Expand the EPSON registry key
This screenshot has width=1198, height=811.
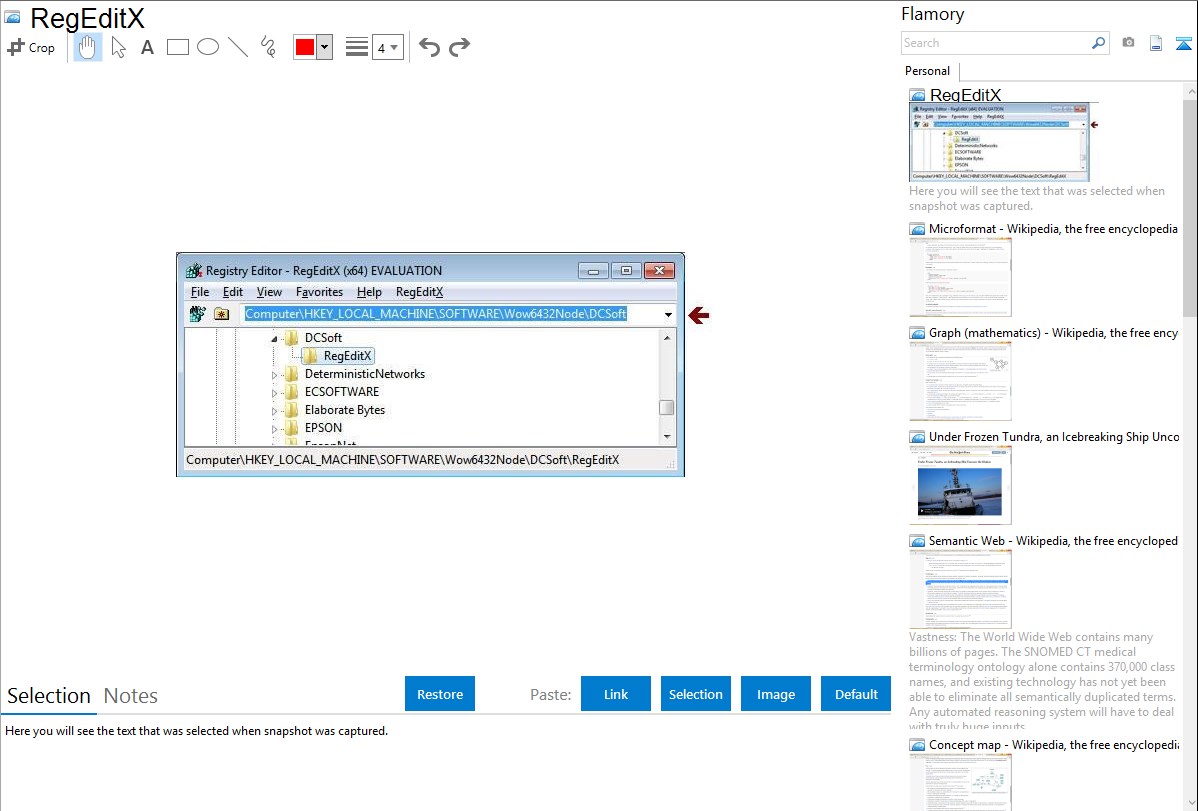274,428
